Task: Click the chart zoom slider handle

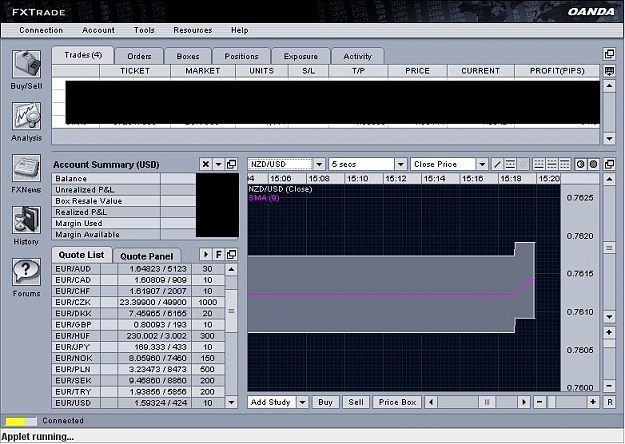Action: 551,402
